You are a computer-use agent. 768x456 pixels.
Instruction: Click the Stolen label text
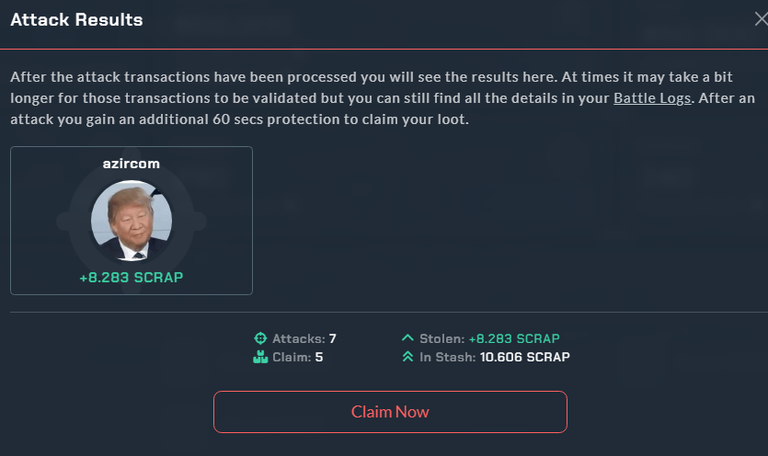pyautogui.click(x=442, y=338)
